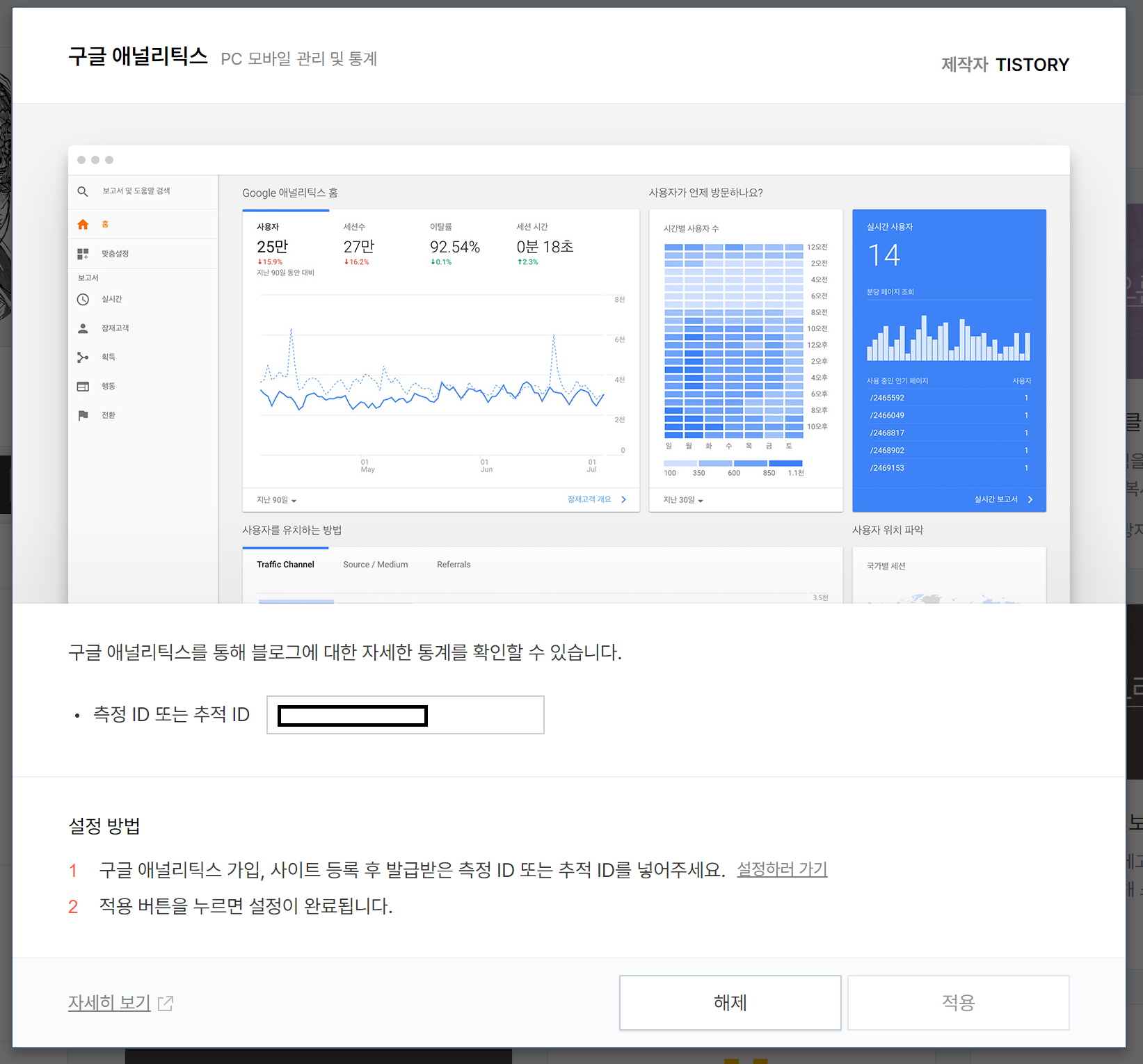Click the 측정 ID 또는 추적 ID input field
Image resolution: width=1143 pixels, height=1064 pixels.
[x=405, y=715]
